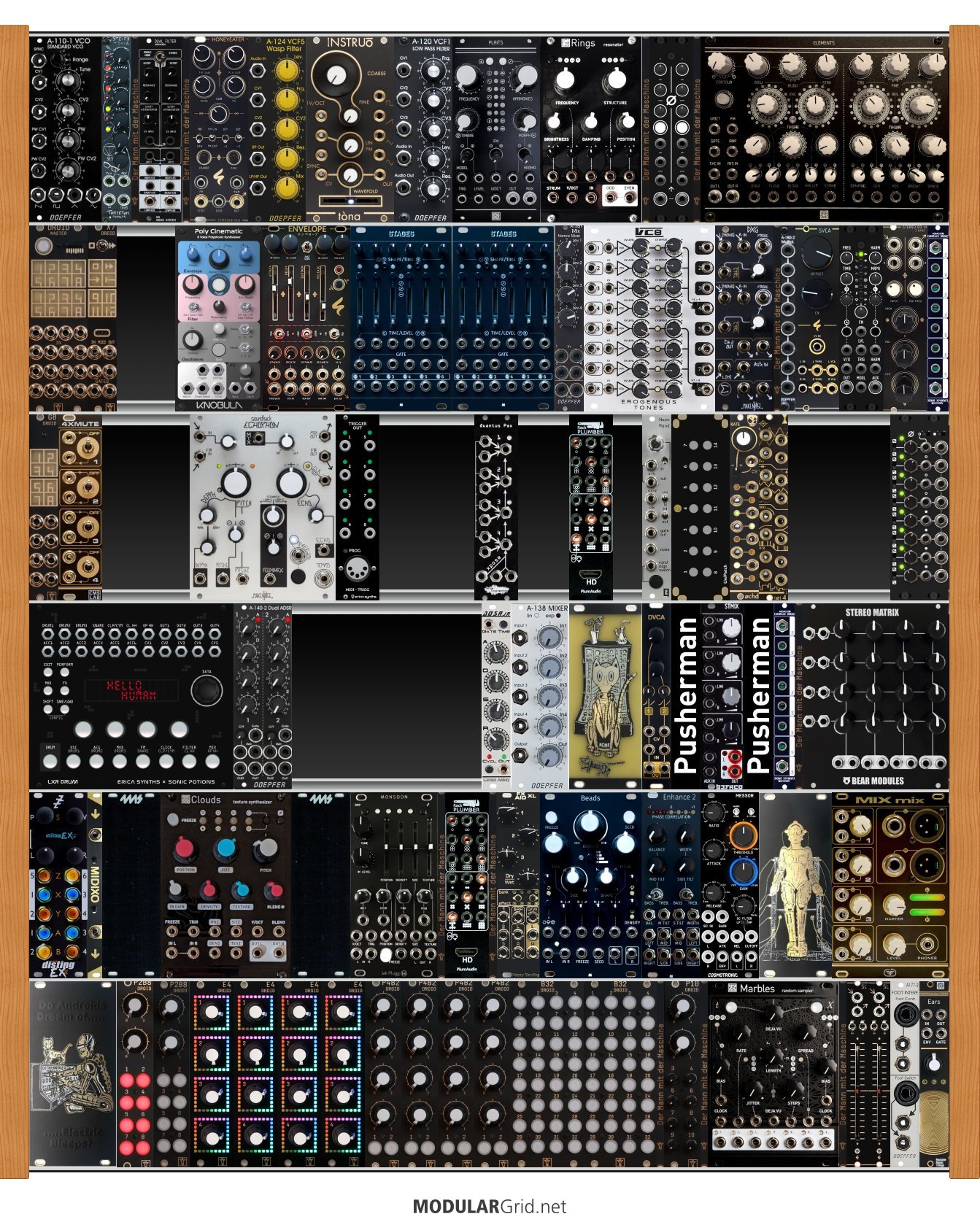Select the MIDIXO module
Viewport: 980px width, 1222px height.
pos(95,885)
